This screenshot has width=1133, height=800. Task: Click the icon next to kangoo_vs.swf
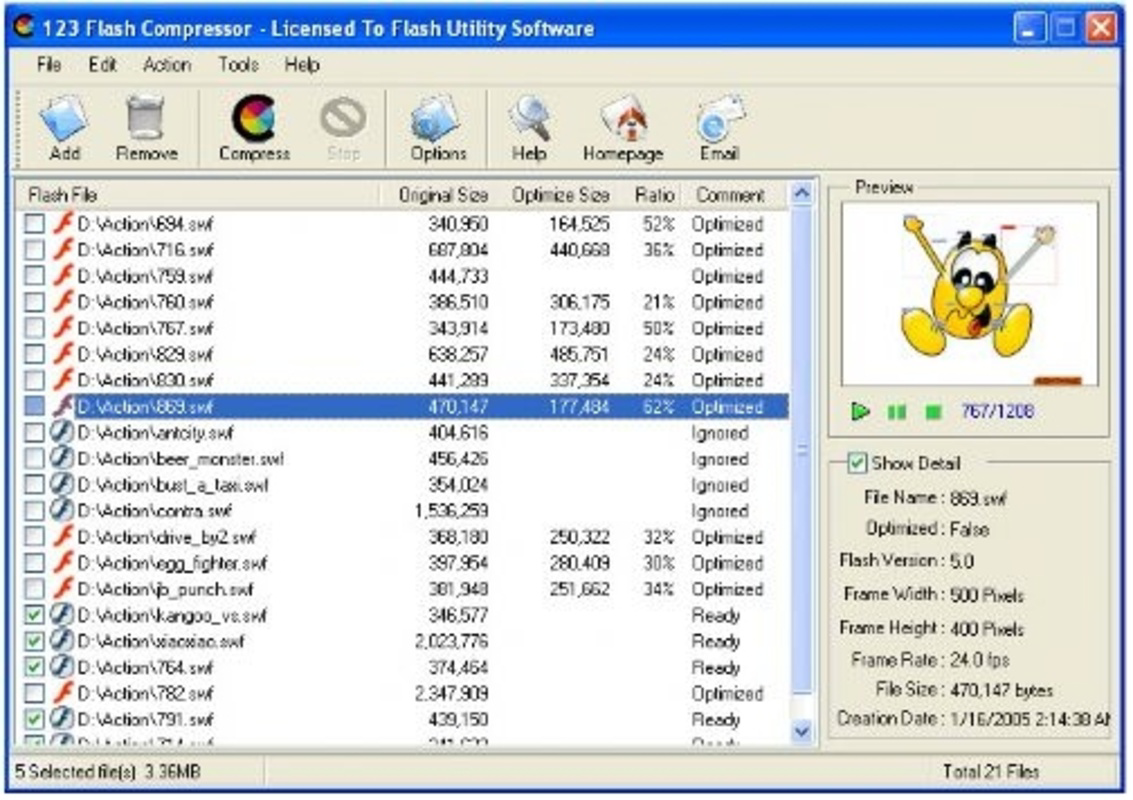[62, 614]
